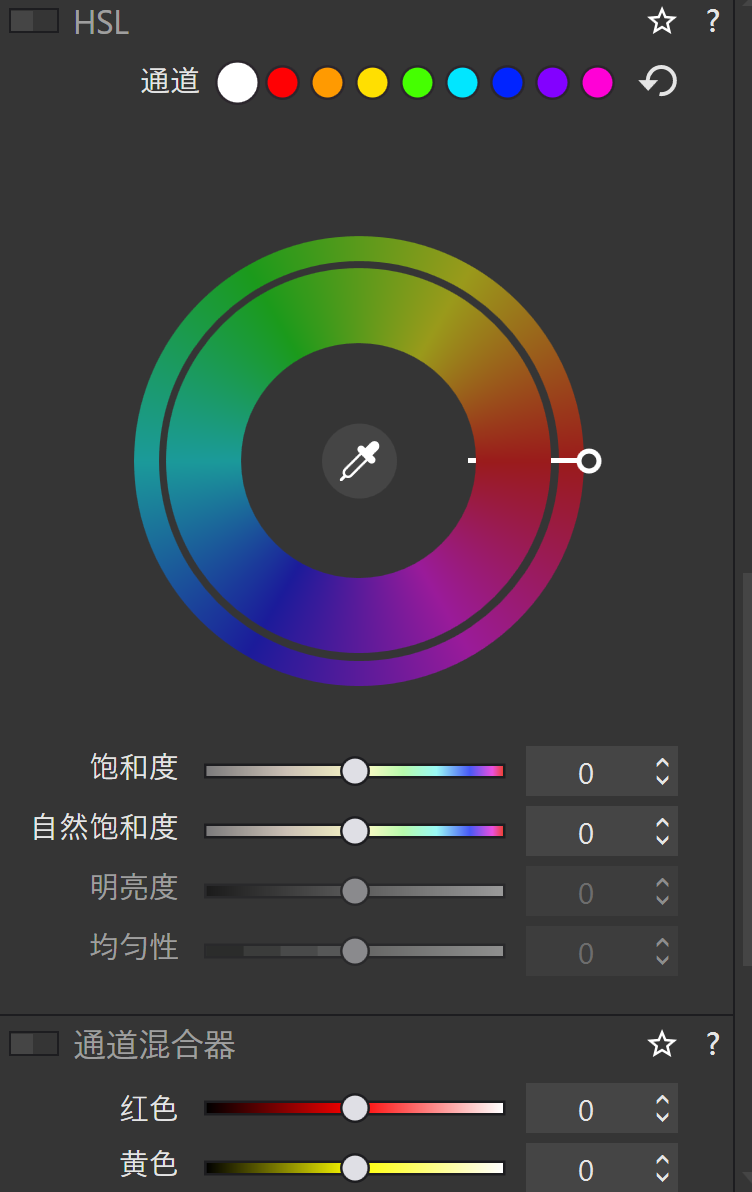This screenshot has height=1192, width=752.
Task: Click the 均匀性 label
Action: pos(134,947)
